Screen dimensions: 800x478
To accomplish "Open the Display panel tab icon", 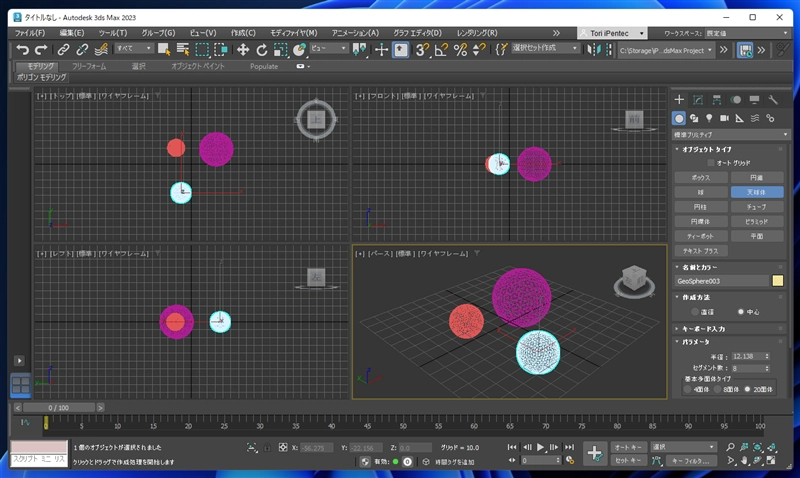I will coord(754,99).
